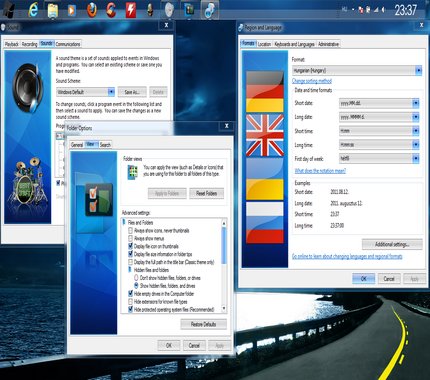Click the blue framed picture taskbar icon
Image resolution: width=430 pixels, height=380 pixels.
[x=189, y=10]
